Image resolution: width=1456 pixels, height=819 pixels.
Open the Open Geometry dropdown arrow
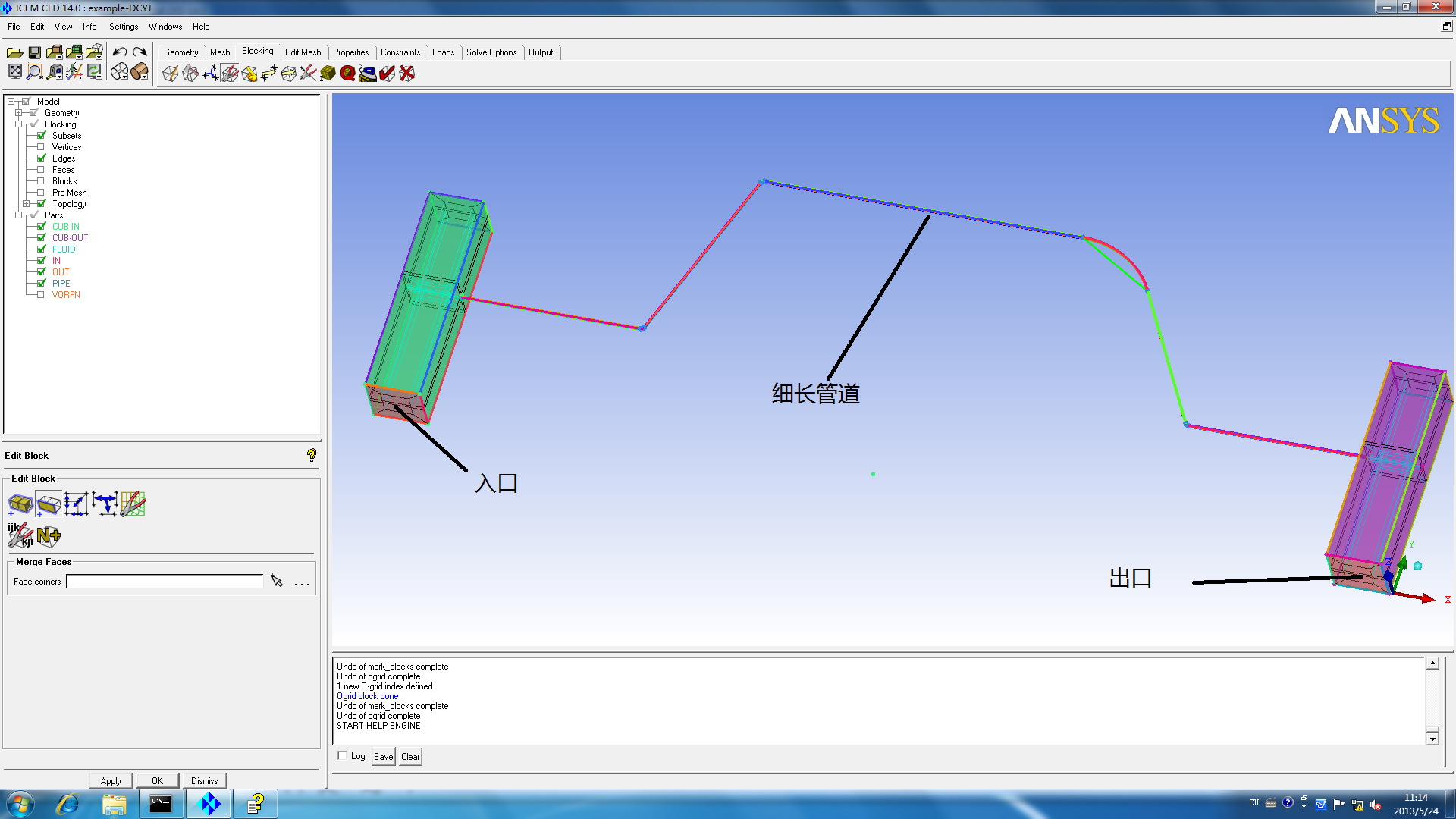(61, 56)
